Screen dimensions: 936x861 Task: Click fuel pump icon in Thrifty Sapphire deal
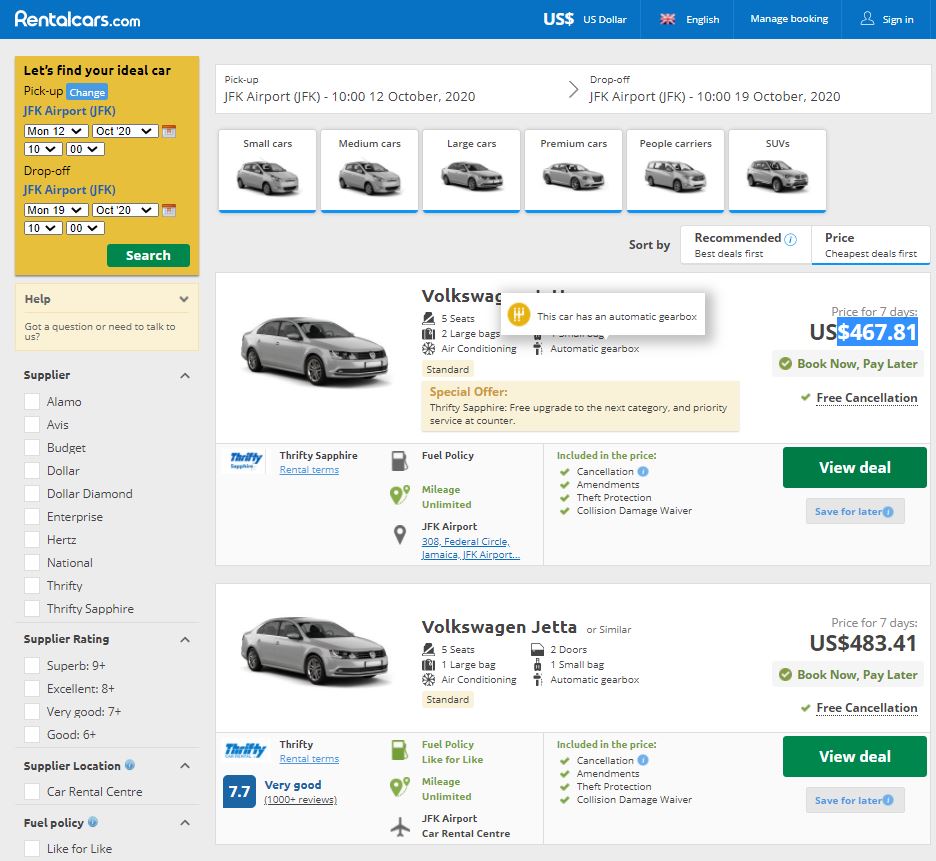tap(399, 461)
